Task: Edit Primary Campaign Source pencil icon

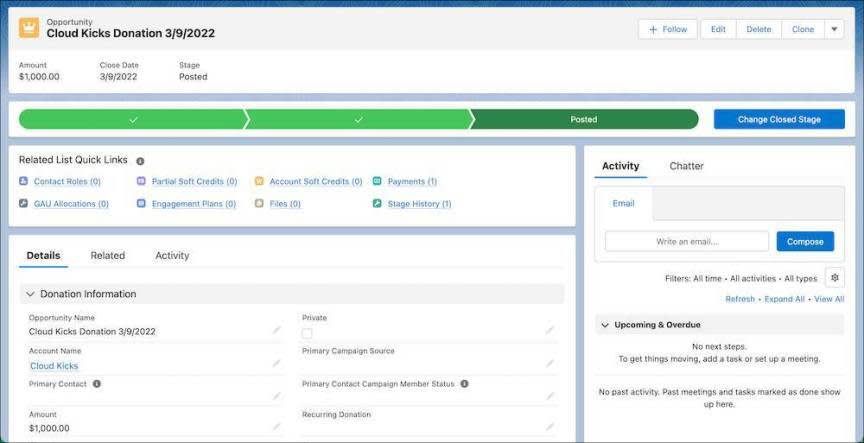Action: pos(549,363)
